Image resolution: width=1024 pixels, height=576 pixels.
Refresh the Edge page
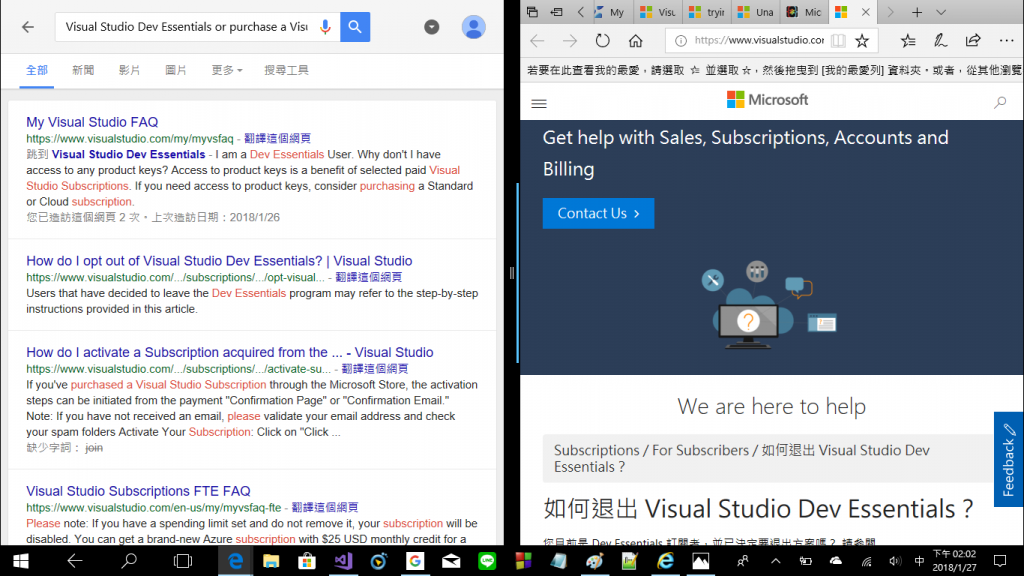point(603,40)
